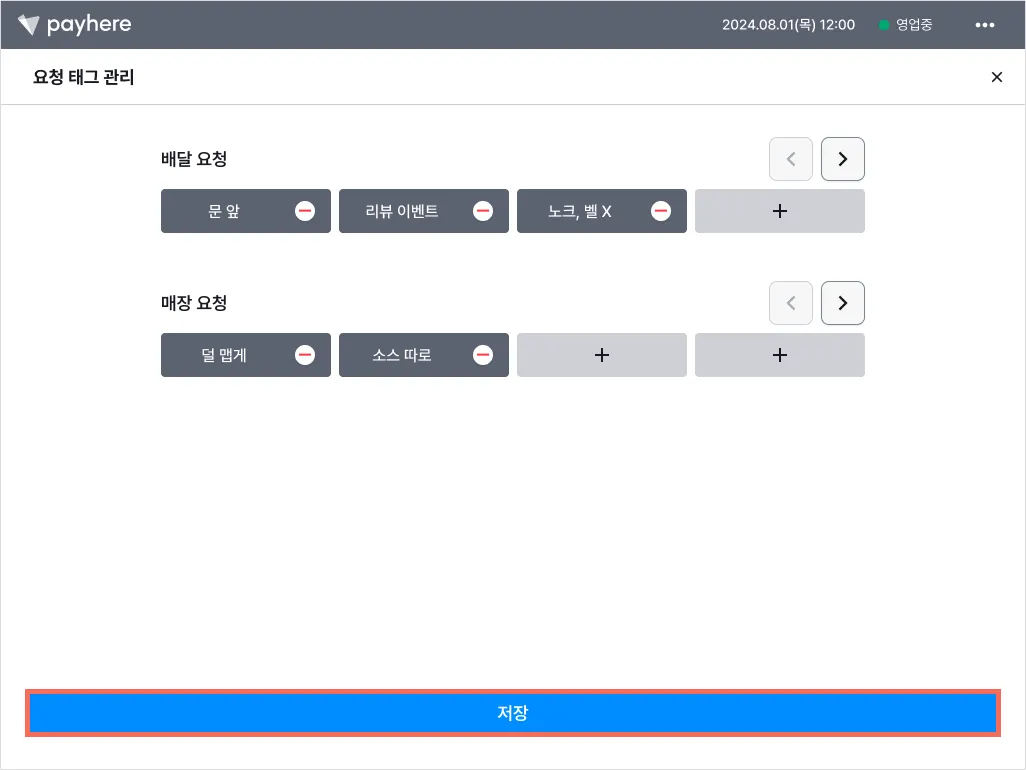The width and height of the screenshot is (1026, 770).
Task: Remove the 소스 따로 tag minus icon
Action: (483, 355)
